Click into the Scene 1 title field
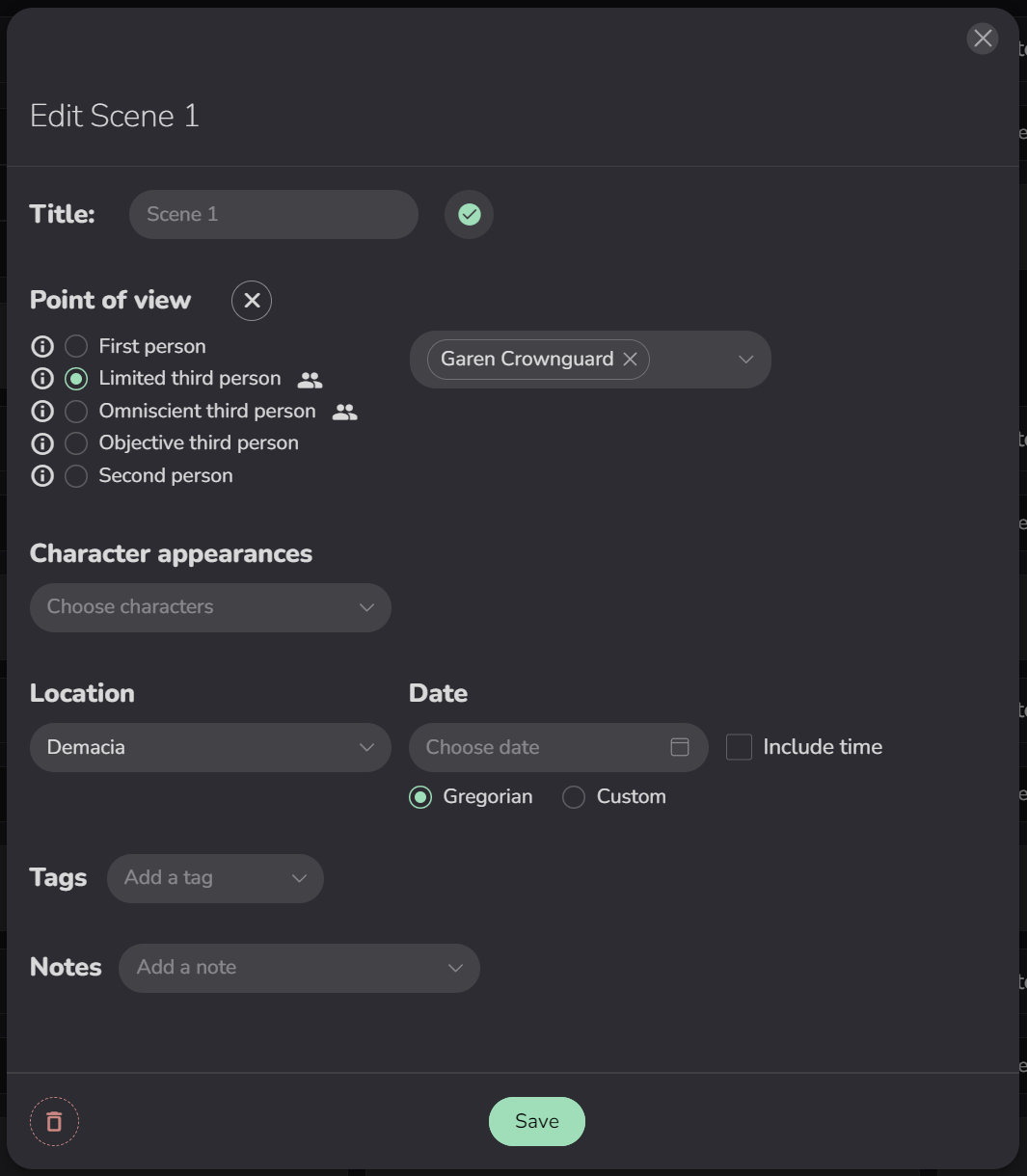The height and width of the screenshot is (1176, 1027). click(274, 214)
